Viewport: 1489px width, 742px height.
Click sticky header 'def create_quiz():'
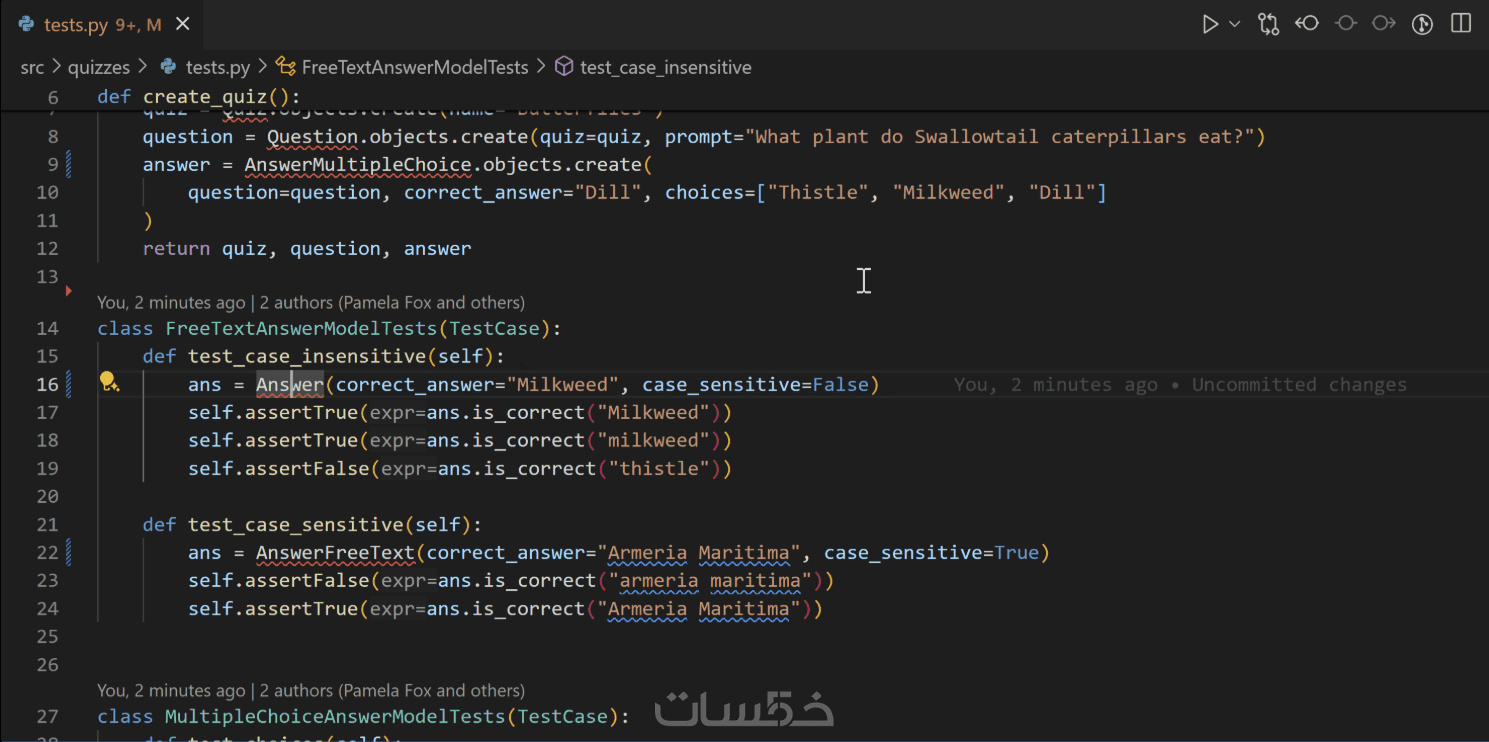point(199,97)
